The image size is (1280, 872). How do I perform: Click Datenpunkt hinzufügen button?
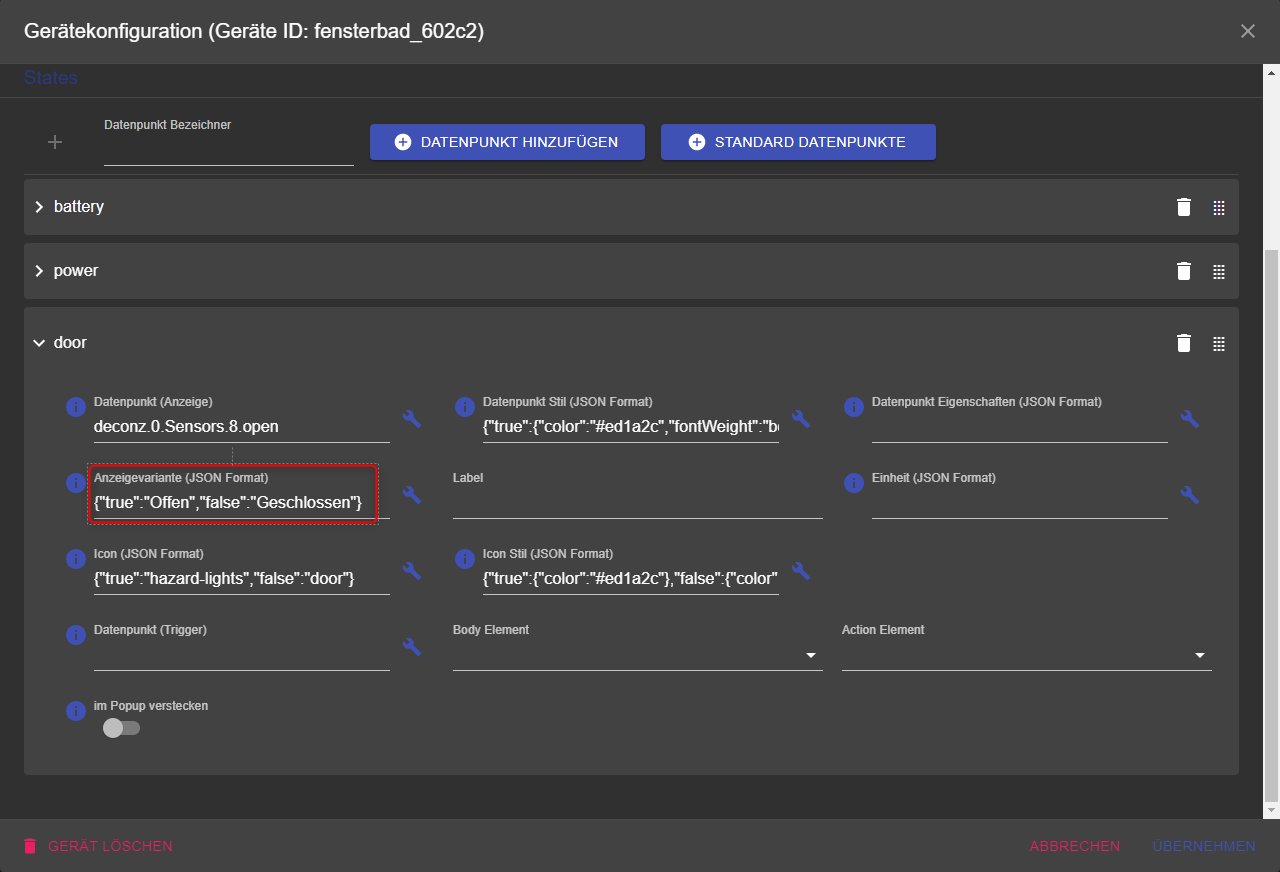507,142
